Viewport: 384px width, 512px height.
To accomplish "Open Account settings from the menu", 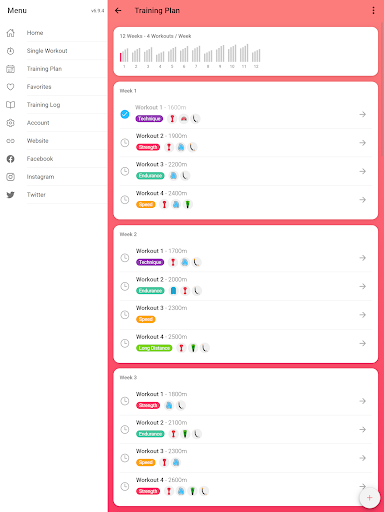I will click(x=54, y=123).
